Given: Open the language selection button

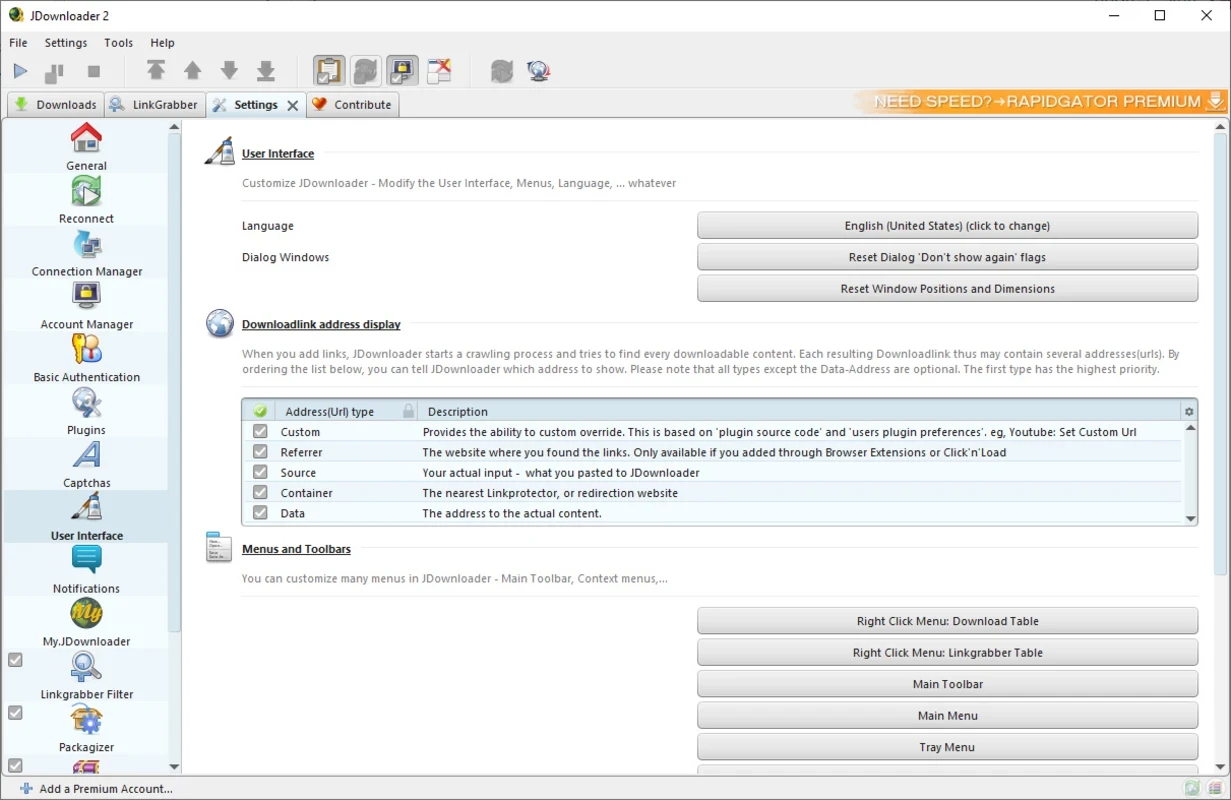Looking at the screenshot, I should [x=947, y=225].
